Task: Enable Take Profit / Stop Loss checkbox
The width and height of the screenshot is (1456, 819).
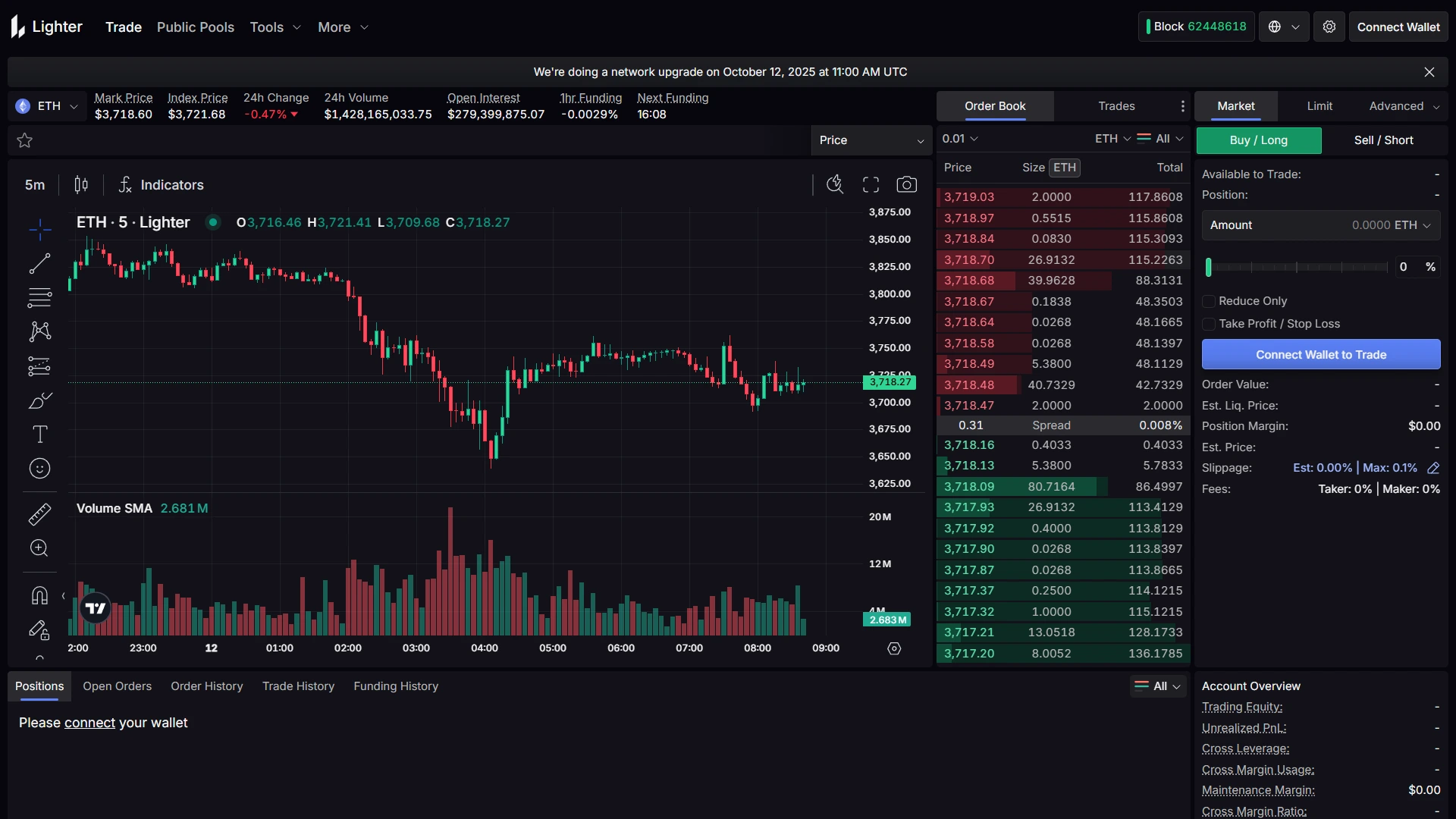Action: point(1209,324)
